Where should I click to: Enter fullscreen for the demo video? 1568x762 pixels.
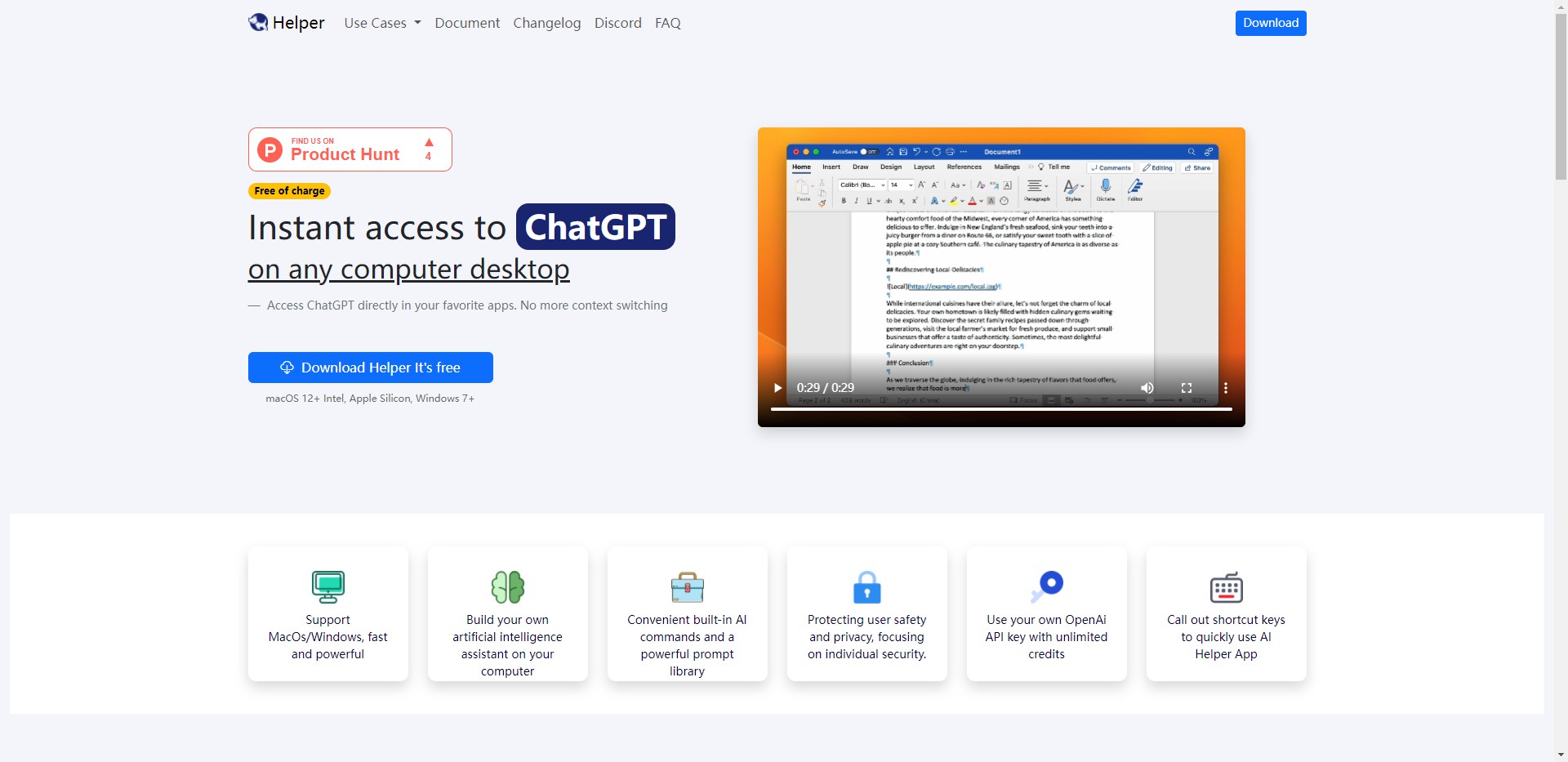point(1187,388)
